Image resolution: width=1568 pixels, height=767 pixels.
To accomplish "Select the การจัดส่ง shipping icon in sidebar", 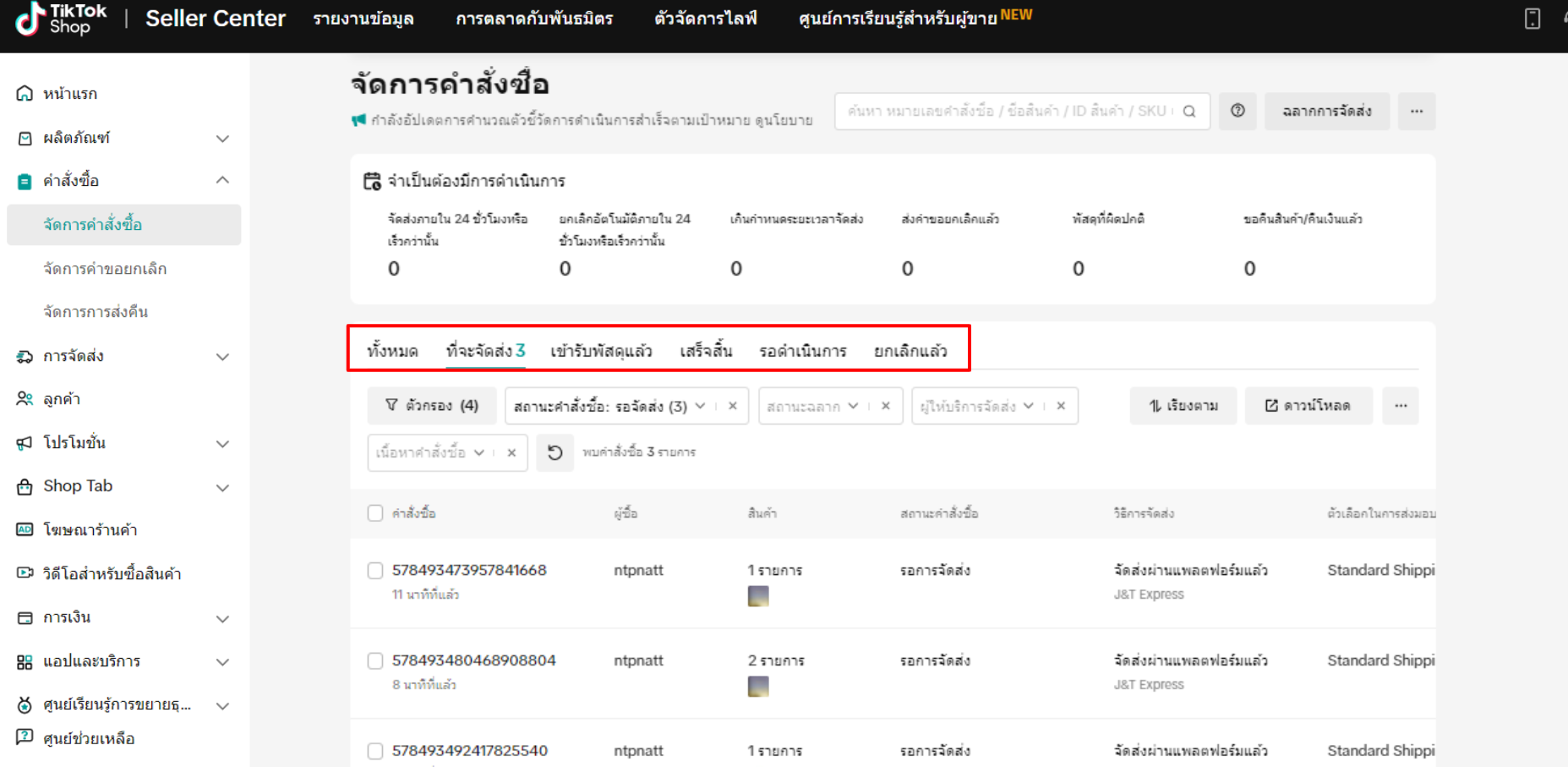I will 25,356.
